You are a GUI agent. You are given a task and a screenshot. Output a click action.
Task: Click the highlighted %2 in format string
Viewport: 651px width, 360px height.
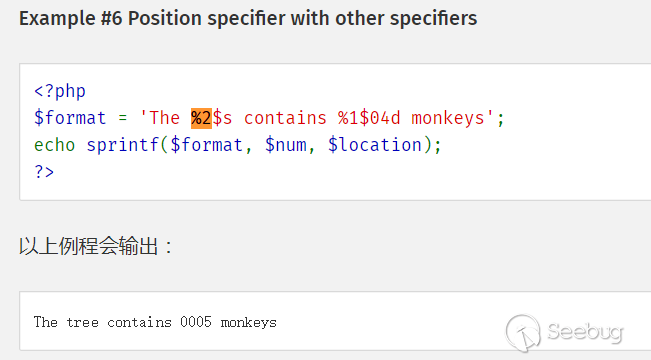pos(201,118)
